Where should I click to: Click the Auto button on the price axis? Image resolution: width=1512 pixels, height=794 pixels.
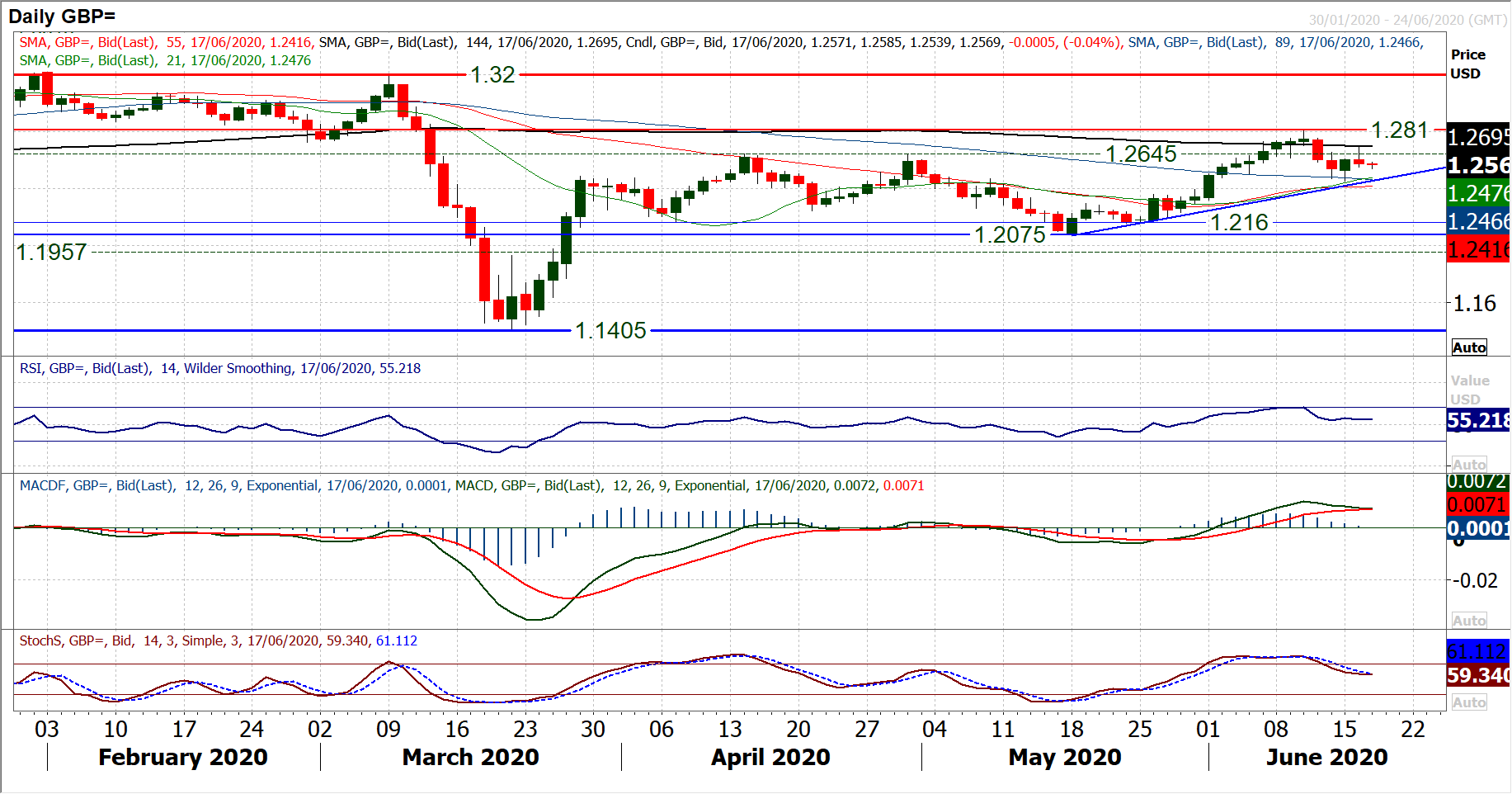(x=1469, y=347)
